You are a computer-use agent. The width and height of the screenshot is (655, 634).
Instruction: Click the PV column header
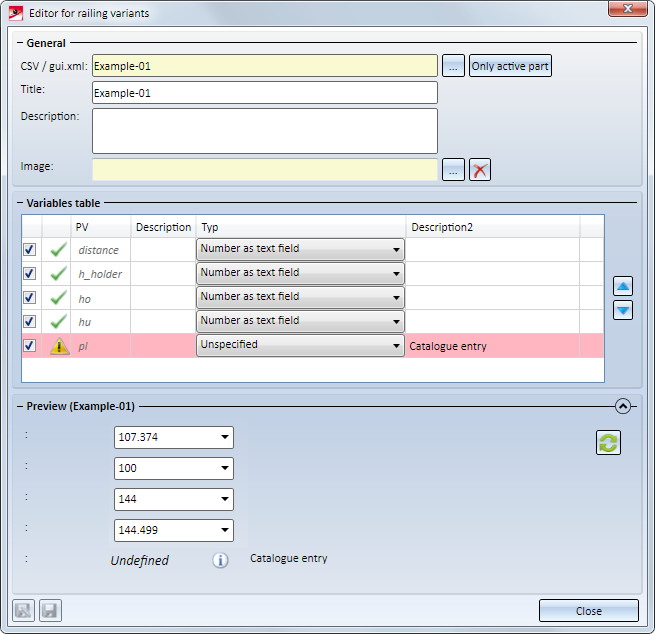click(100, 227)
